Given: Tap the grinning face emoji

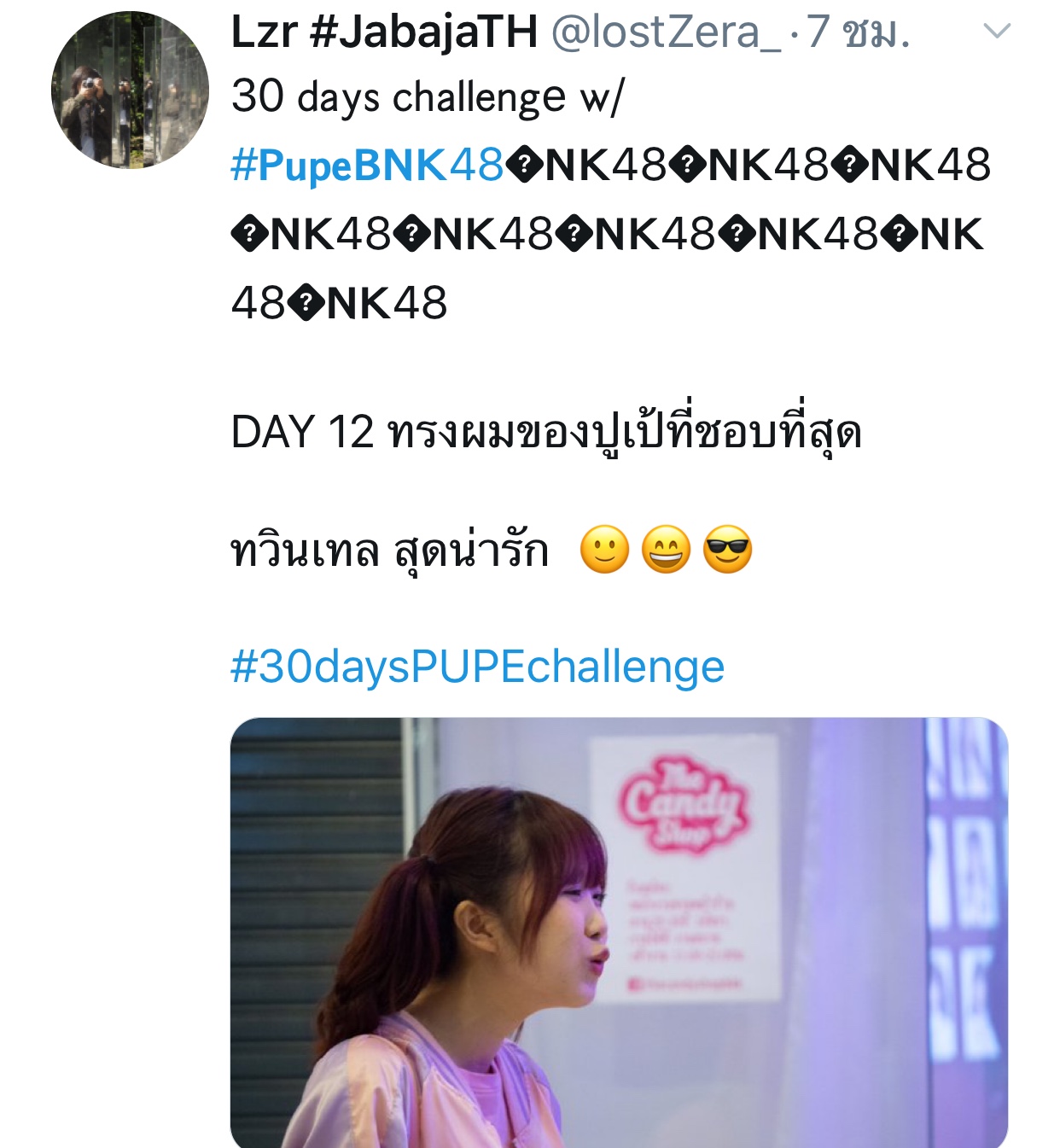Looking at the screenshot, I should (x=666, y=550).
